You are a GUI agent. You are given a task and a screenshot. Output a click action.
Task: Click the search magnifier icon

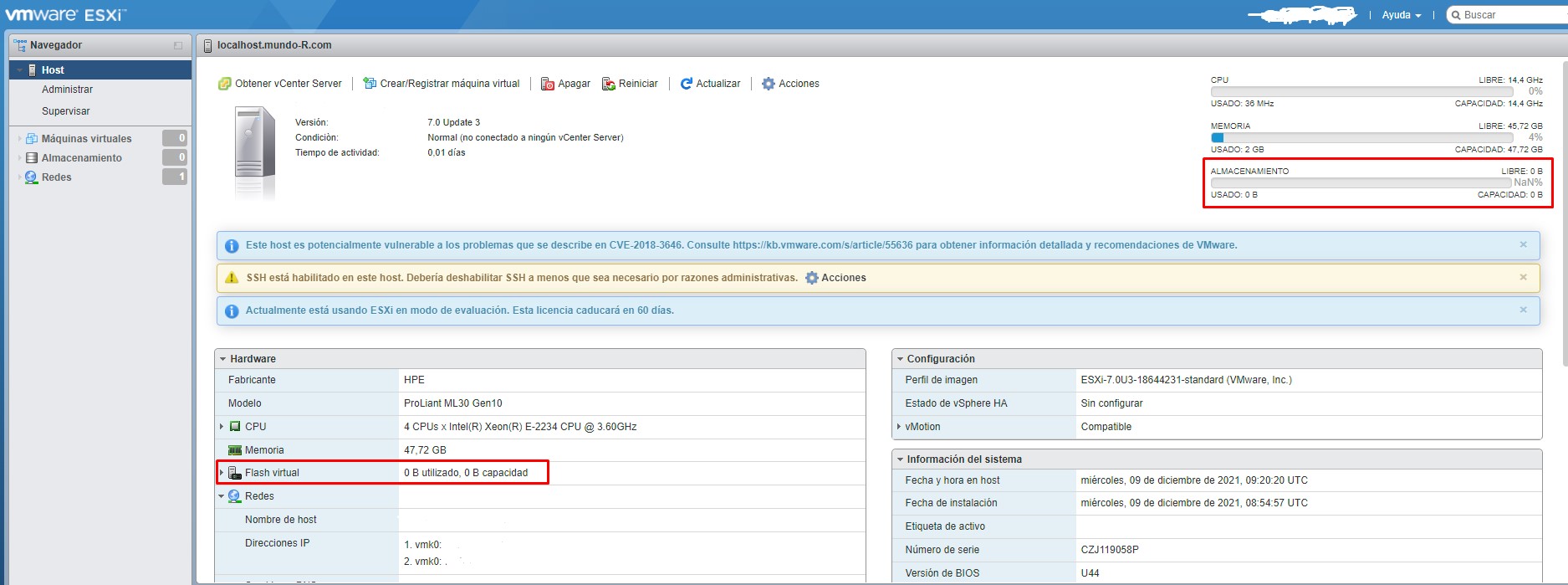pos(1456,15)
